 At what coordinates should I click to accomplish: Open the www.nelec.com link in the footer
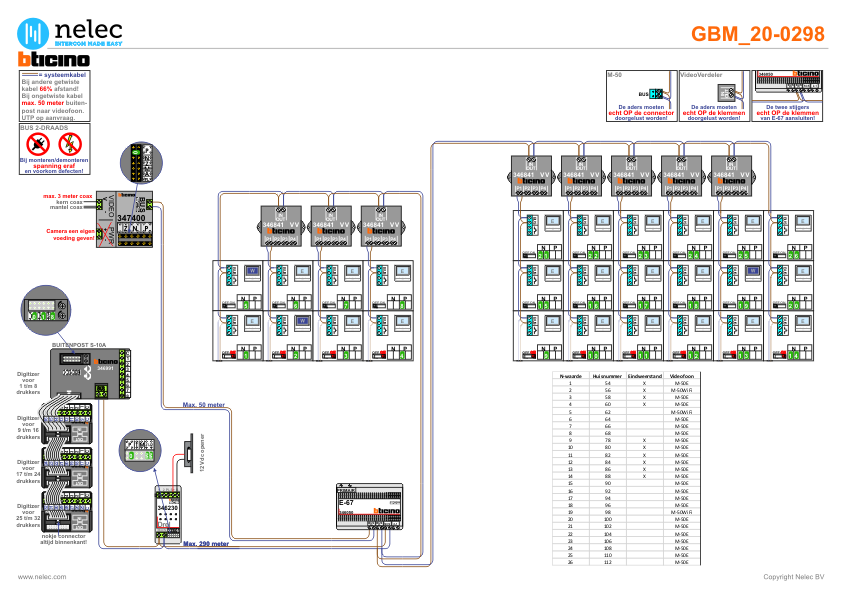point(42,577)
